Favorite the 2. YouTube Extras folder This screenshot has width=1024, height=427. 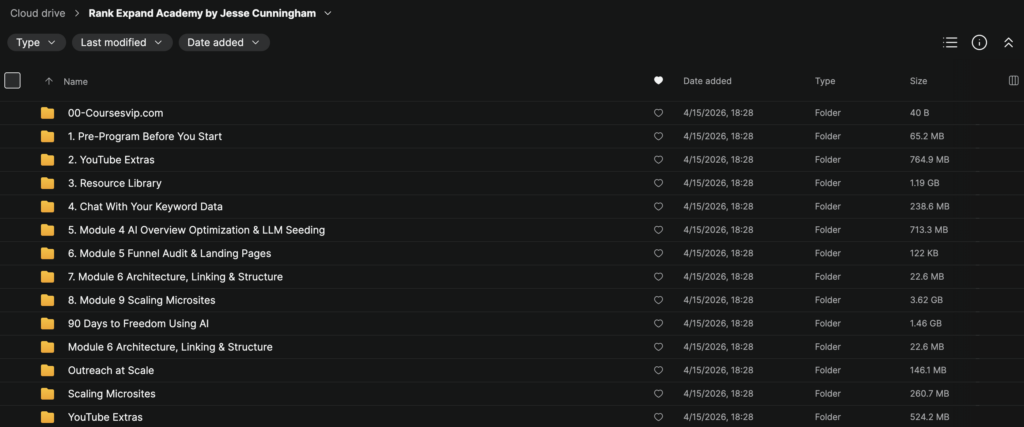658,160
